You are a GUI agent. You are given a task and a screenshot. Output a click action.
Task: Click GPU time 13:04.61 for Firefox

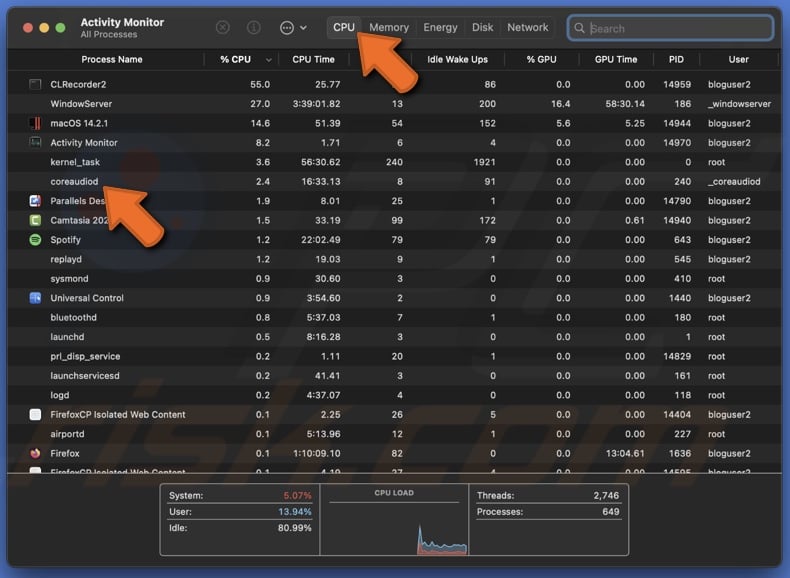click(625, 454)
